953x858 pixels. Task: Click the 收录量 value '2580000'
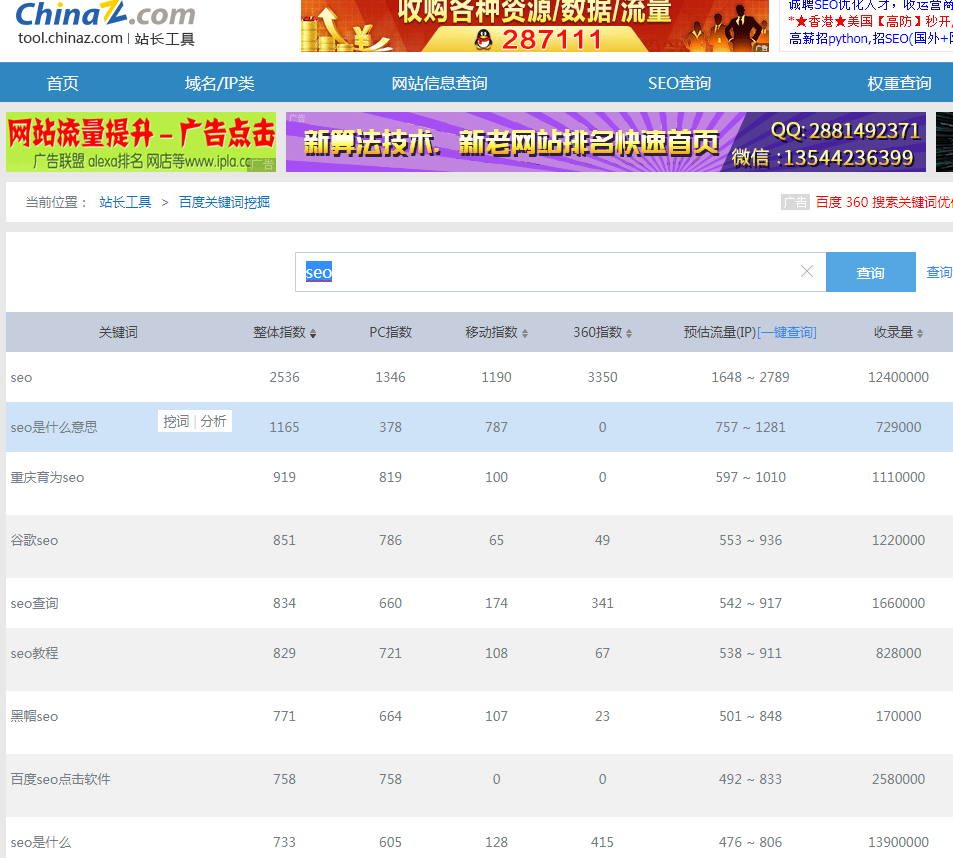[x=898, y=779]
